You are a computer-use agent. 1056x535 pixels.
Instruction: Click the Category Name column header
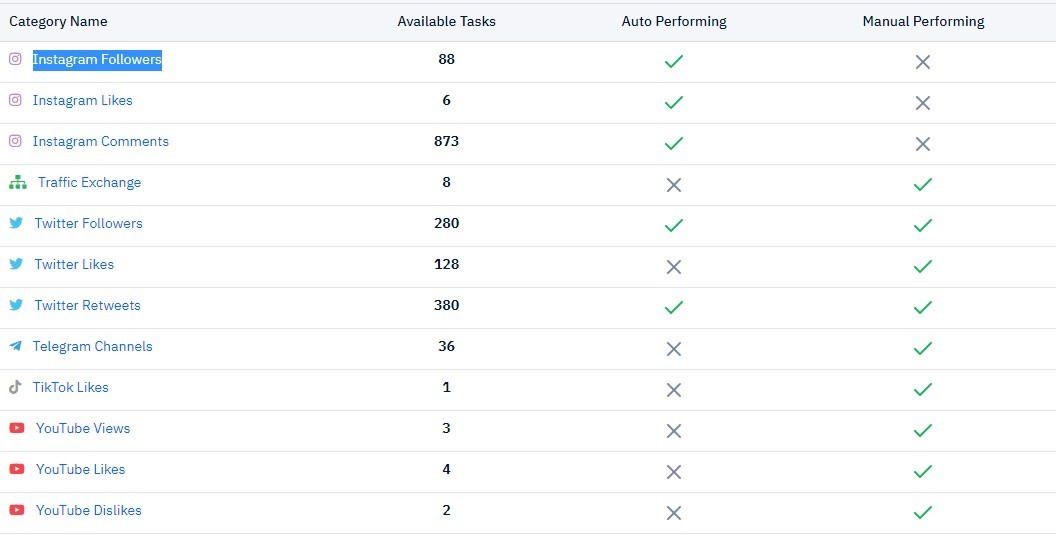click(x=59, y=22)
